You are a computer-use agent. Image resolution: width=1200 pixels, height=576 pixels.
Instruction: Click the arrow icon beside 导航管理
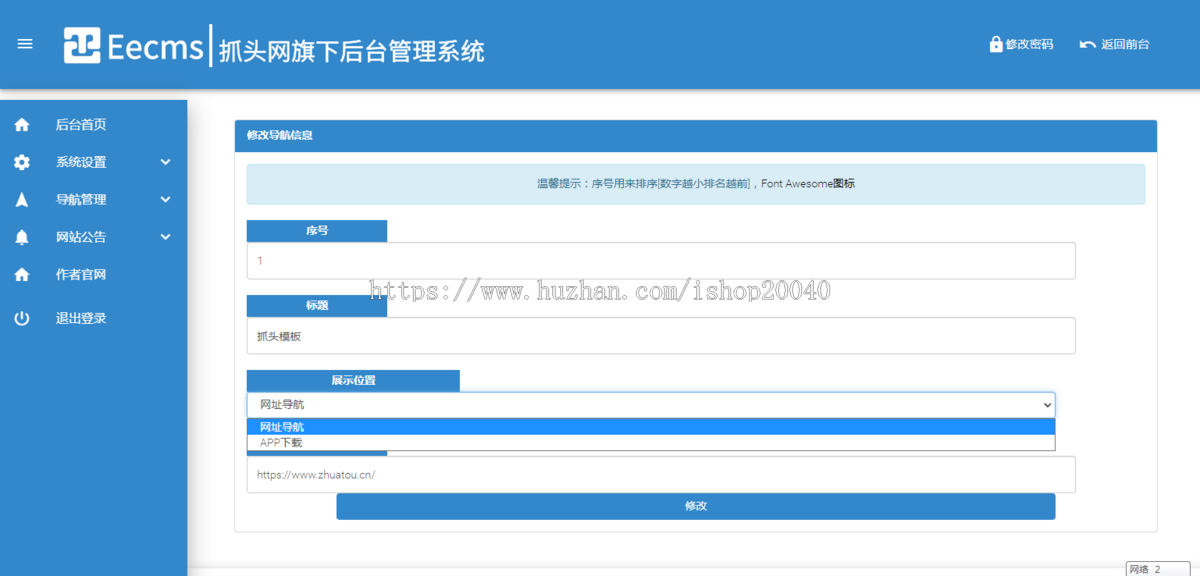(22, 200)
